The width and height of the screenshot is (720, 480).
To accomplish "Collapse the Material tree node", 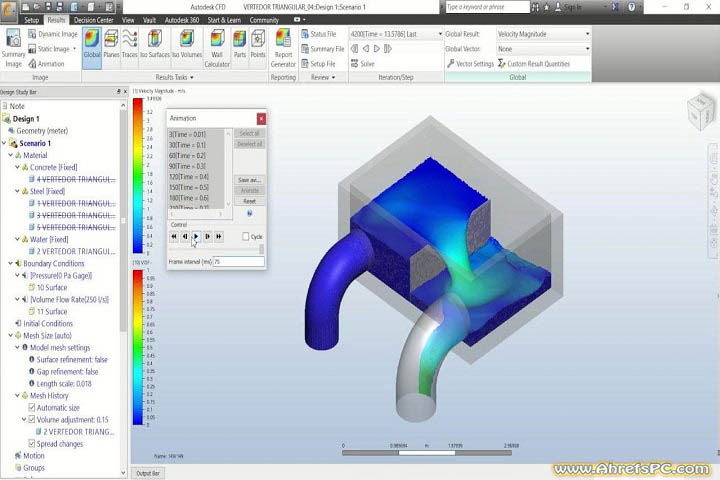I will [11, 155].
